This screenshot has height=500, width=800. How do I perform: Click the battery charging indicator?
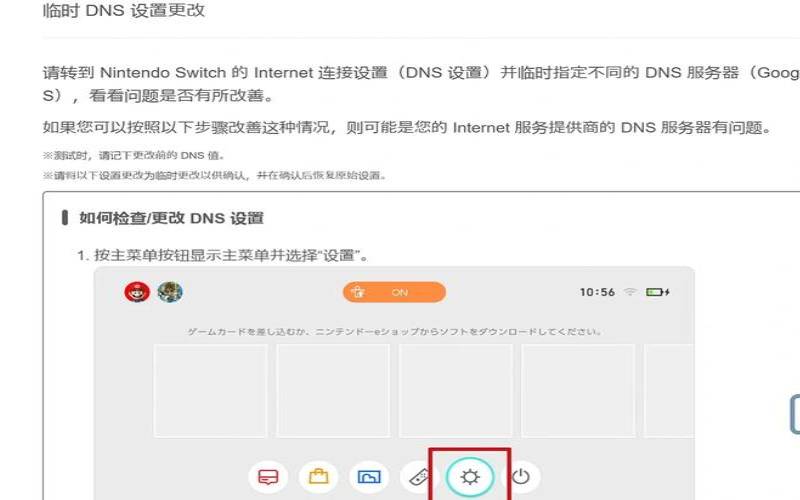(658, 292)
